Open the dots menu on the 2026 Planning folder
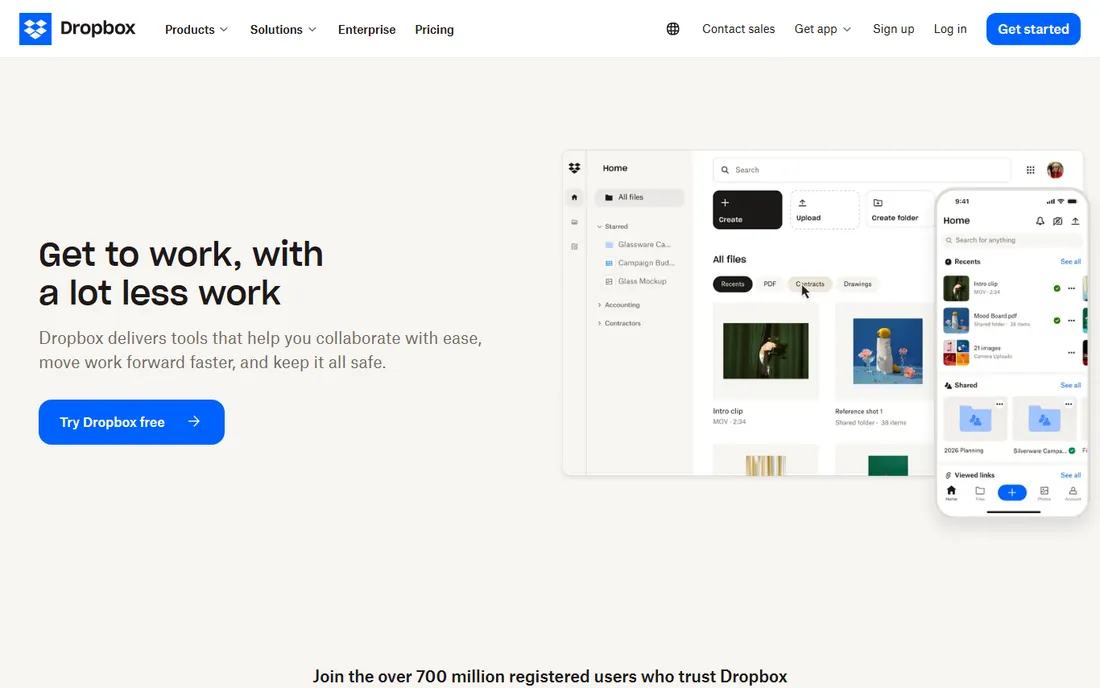The image size is (1100, 688). point(1000,404)
